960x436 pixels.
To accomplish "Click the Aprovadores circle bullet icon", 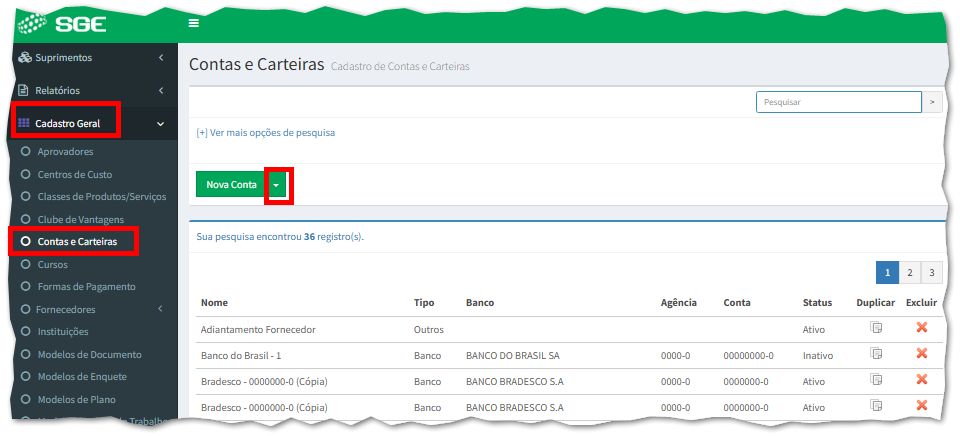I will point(25,151).
